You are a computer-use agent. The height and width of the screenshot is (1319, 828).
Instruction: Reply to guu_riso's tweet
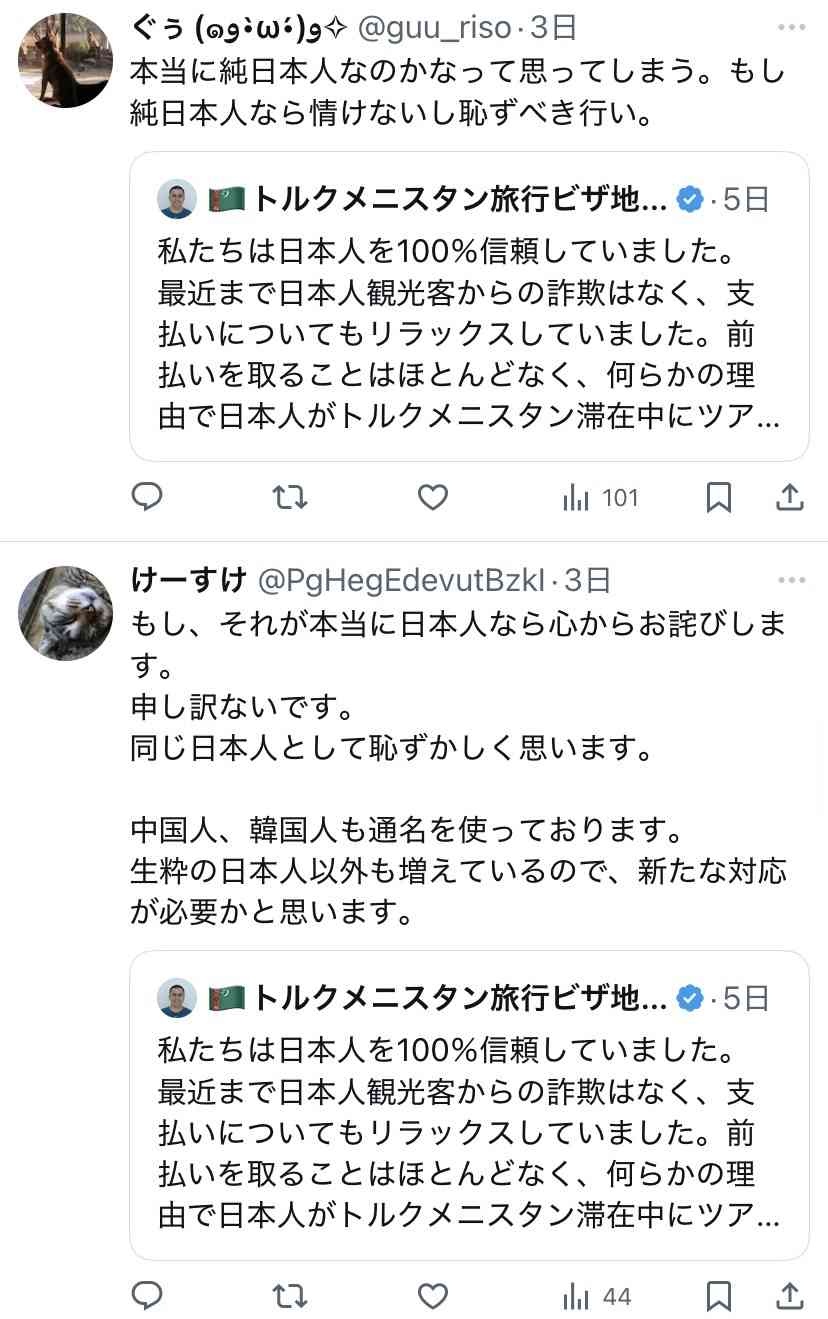148,497
